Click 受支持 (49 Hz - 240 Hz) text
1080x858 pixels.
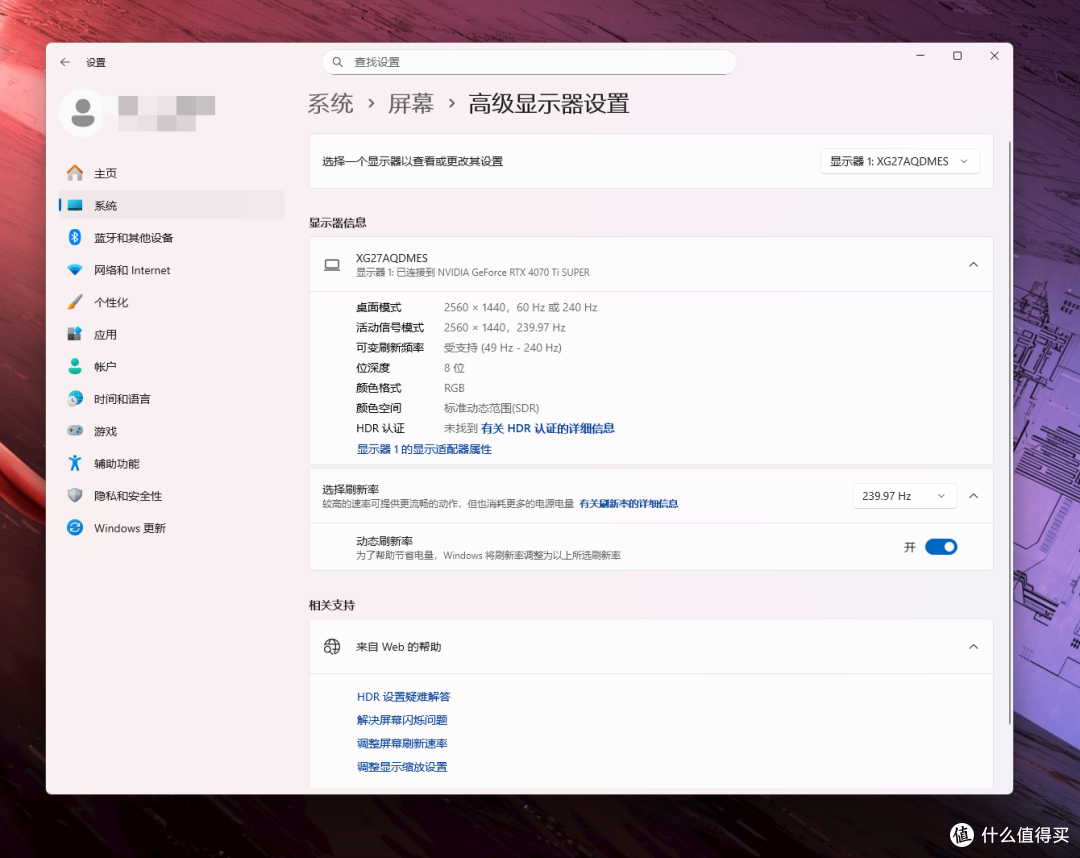coord(503,347)
